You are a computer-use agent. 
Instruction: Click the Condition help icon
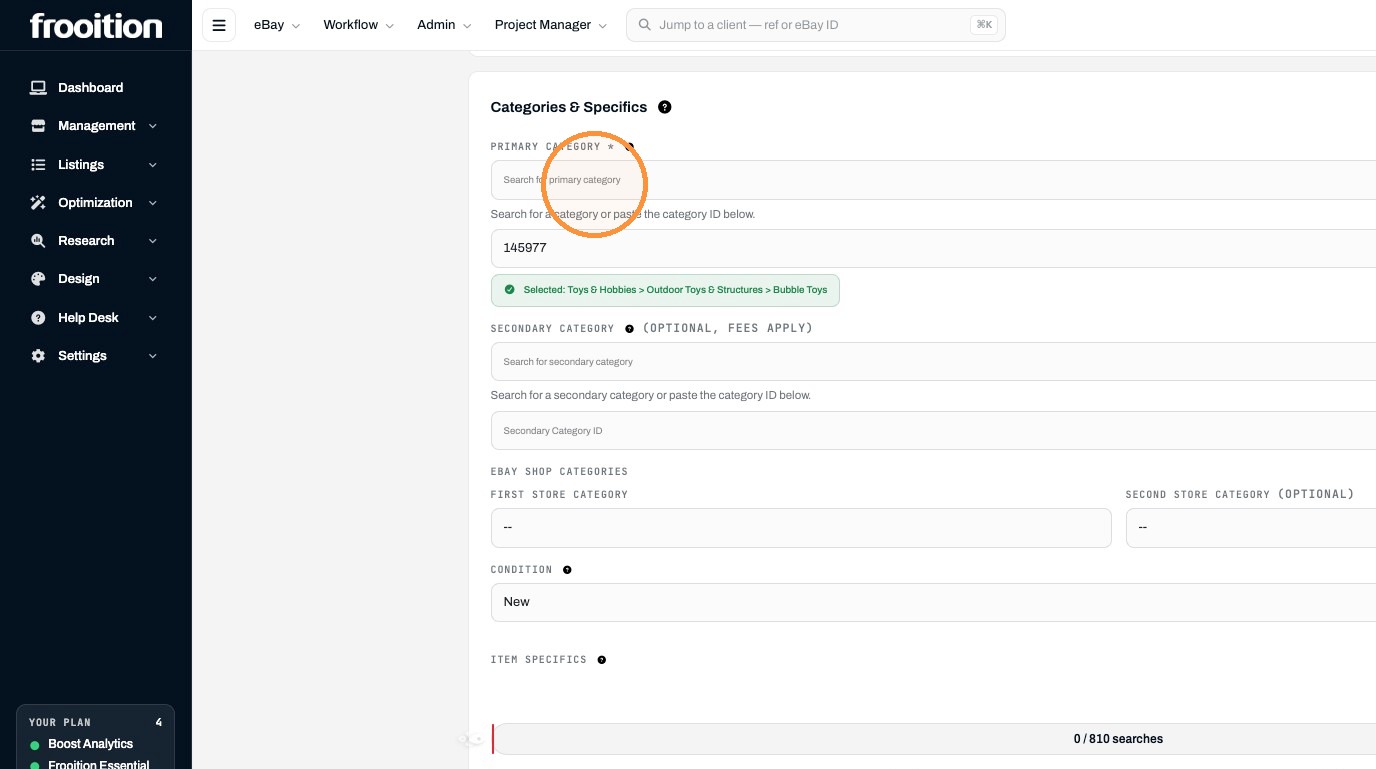tap(567, 570)
